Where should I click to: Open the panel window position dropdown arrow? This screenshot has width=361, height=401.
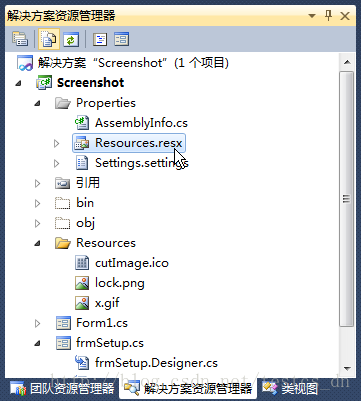click(x=312, y=16)
